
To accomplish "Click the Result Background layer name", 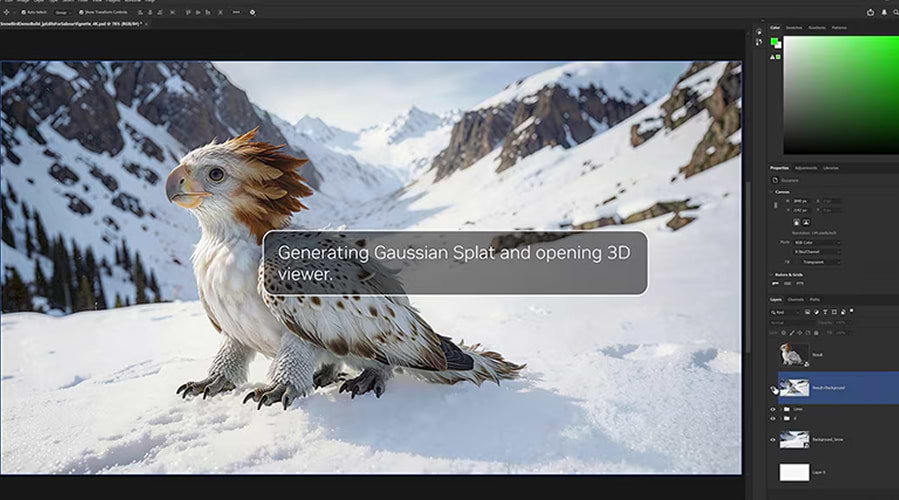I will 828,388.
